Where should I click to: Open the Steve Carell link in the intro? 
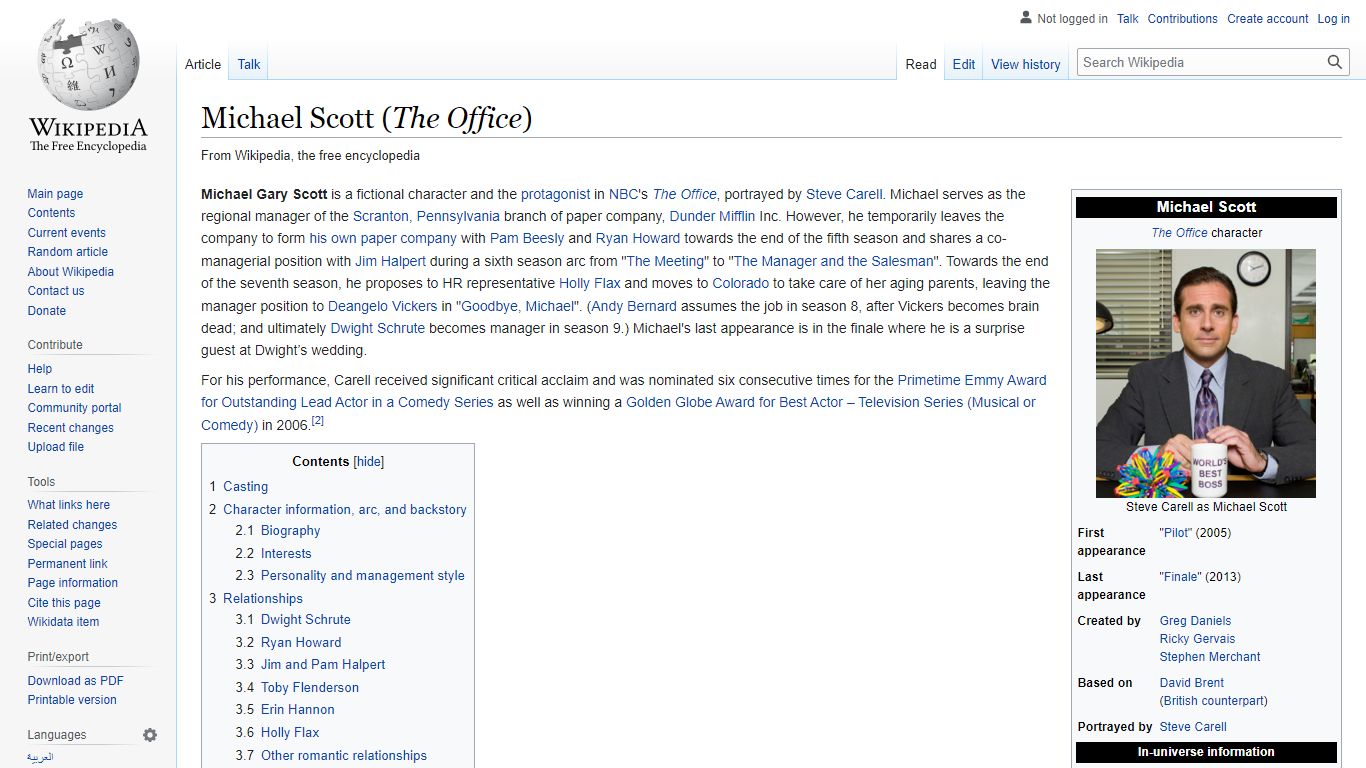point(844,194)
